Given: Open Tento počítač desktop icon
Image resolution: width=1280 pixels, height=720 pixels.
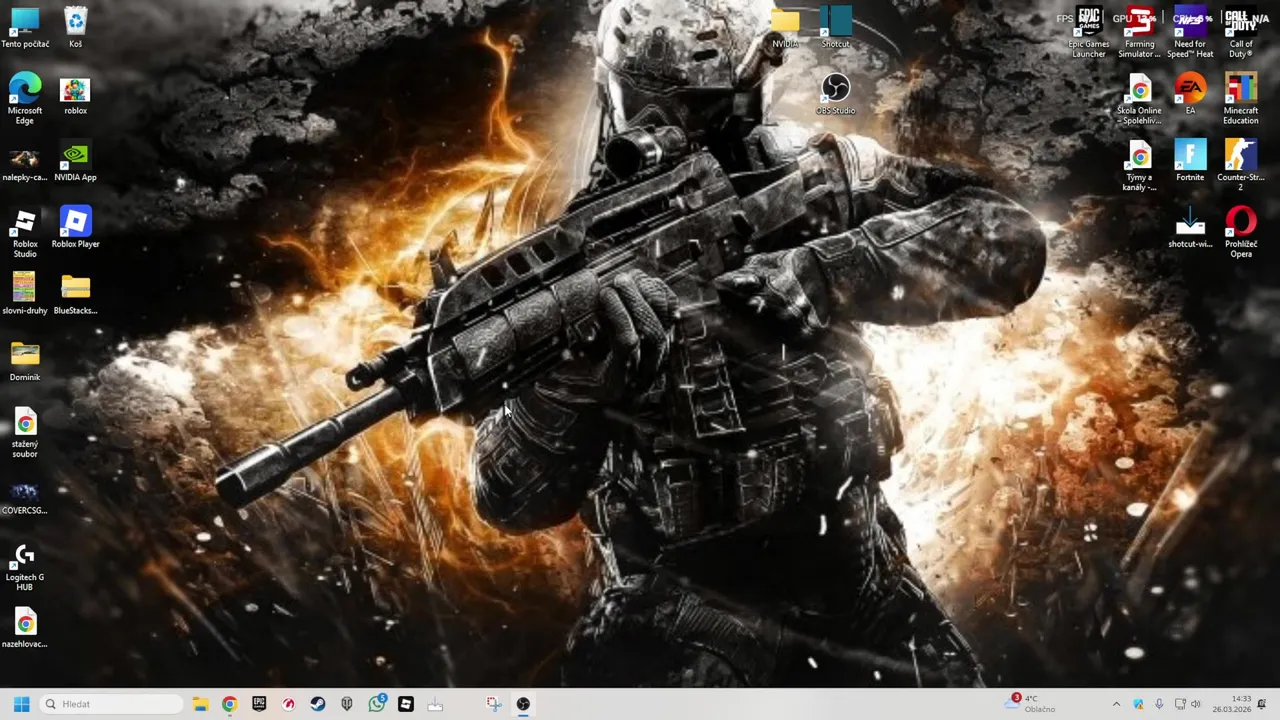Looking at the screenshot, I should pos(25,28).
